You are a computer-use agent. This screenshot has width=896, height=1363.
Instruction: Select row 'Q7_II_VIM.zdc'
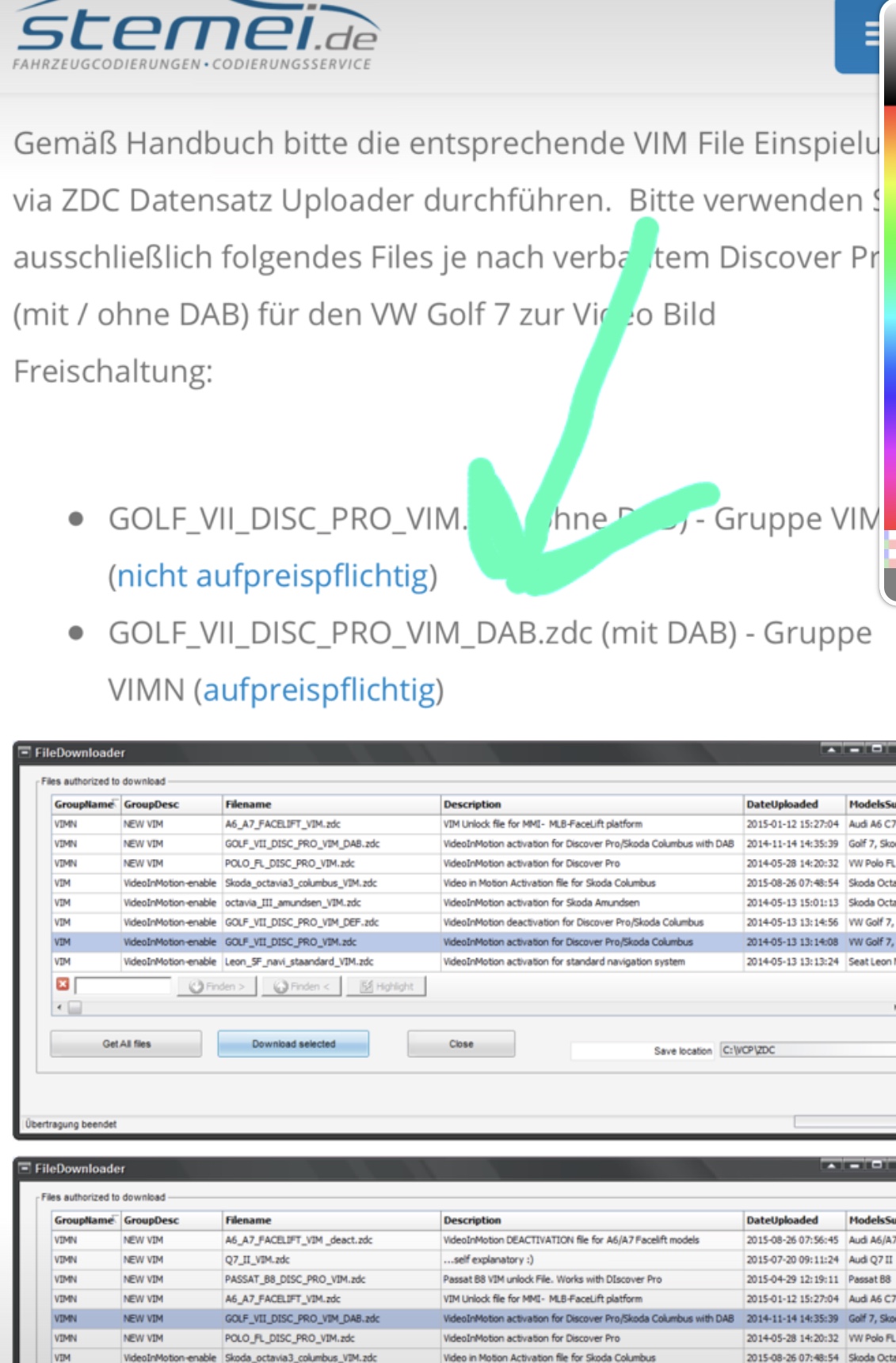point(474,1259)
